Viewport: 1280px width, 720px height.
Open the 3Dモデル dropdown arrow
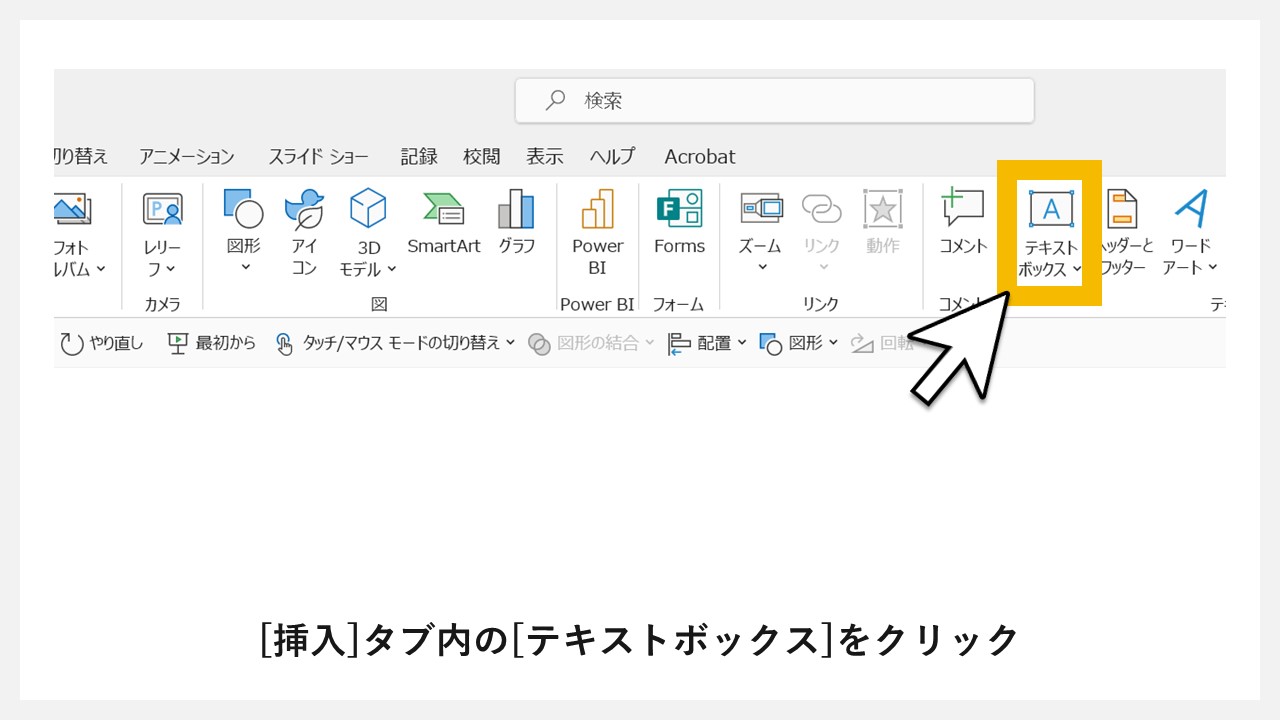point(390,268)
